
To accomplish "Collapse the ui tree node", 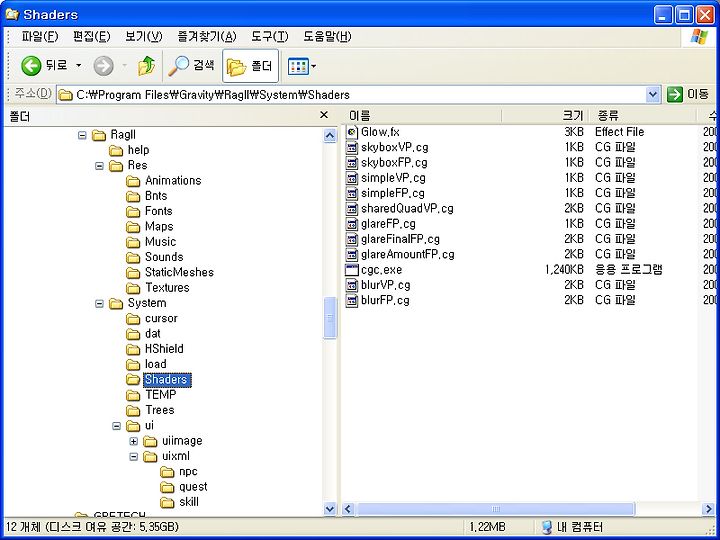I will (x=117, y=426).
